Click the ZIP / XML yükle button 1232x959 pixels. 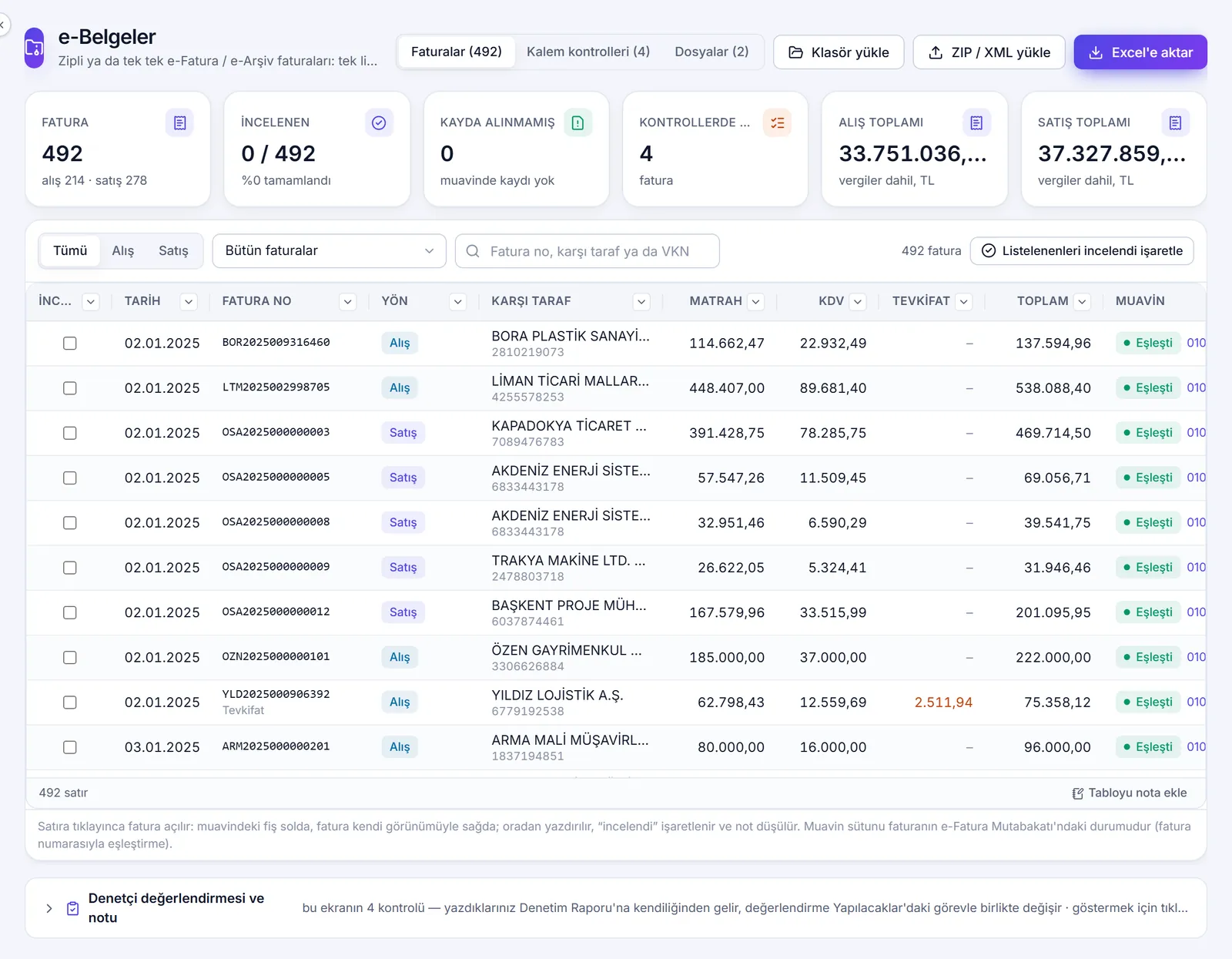(989, 52)
